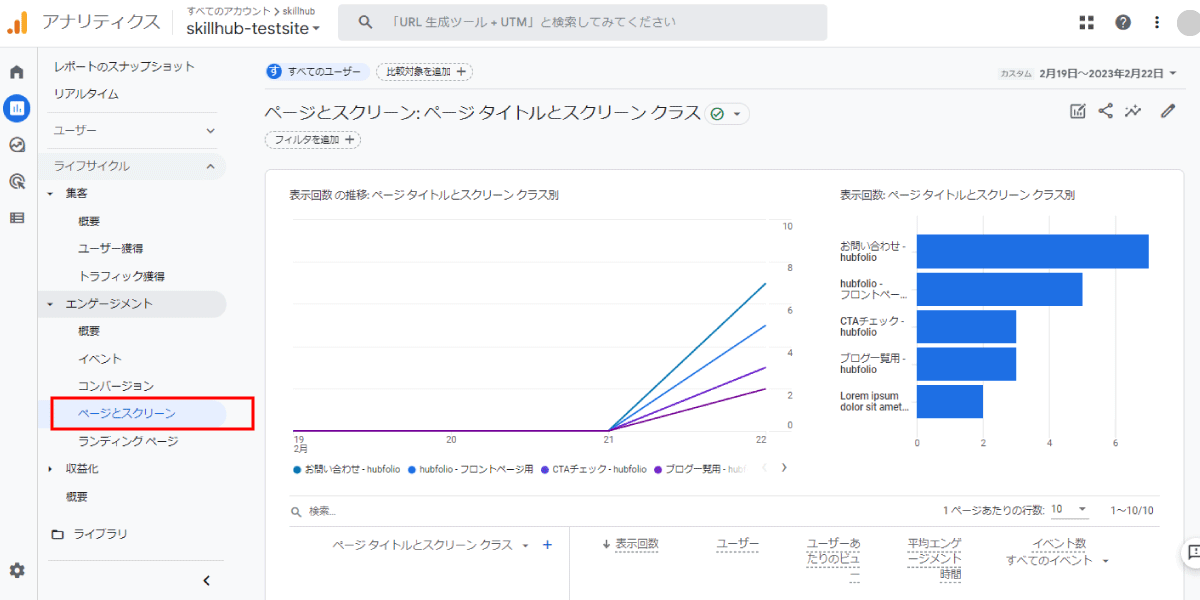The width and height of the screenshot is (1200, 600).
Task: Collapse the report navigation with the chevron
Action: click(x=207, y=580)
